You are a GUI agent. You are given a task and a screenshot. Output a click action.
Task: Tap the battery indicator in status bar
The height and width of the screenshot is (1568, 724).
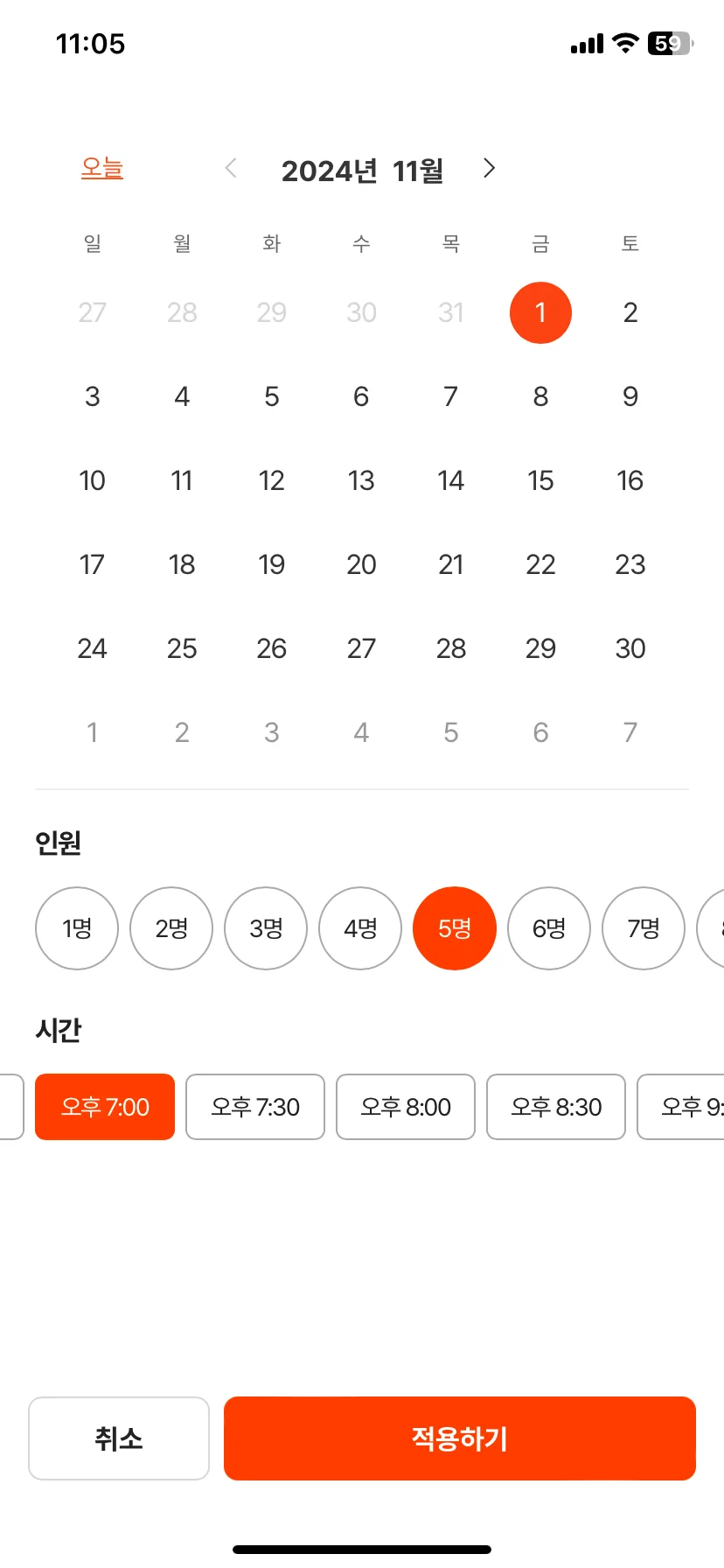coord(670,43)
